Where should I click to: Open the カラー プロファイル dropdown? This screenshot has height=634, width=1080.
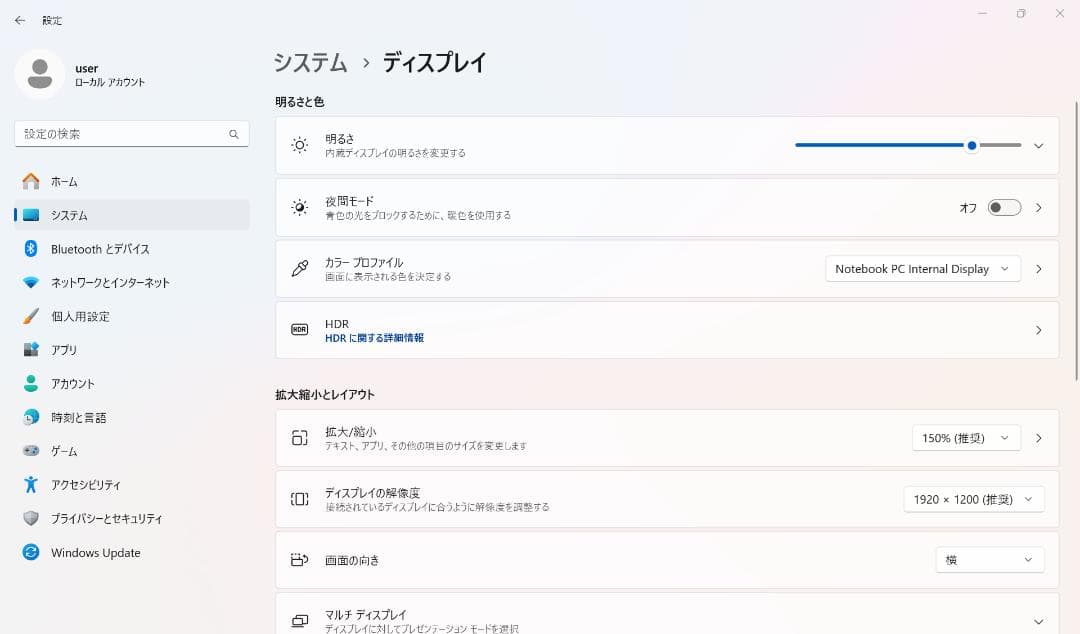(921, 268)
